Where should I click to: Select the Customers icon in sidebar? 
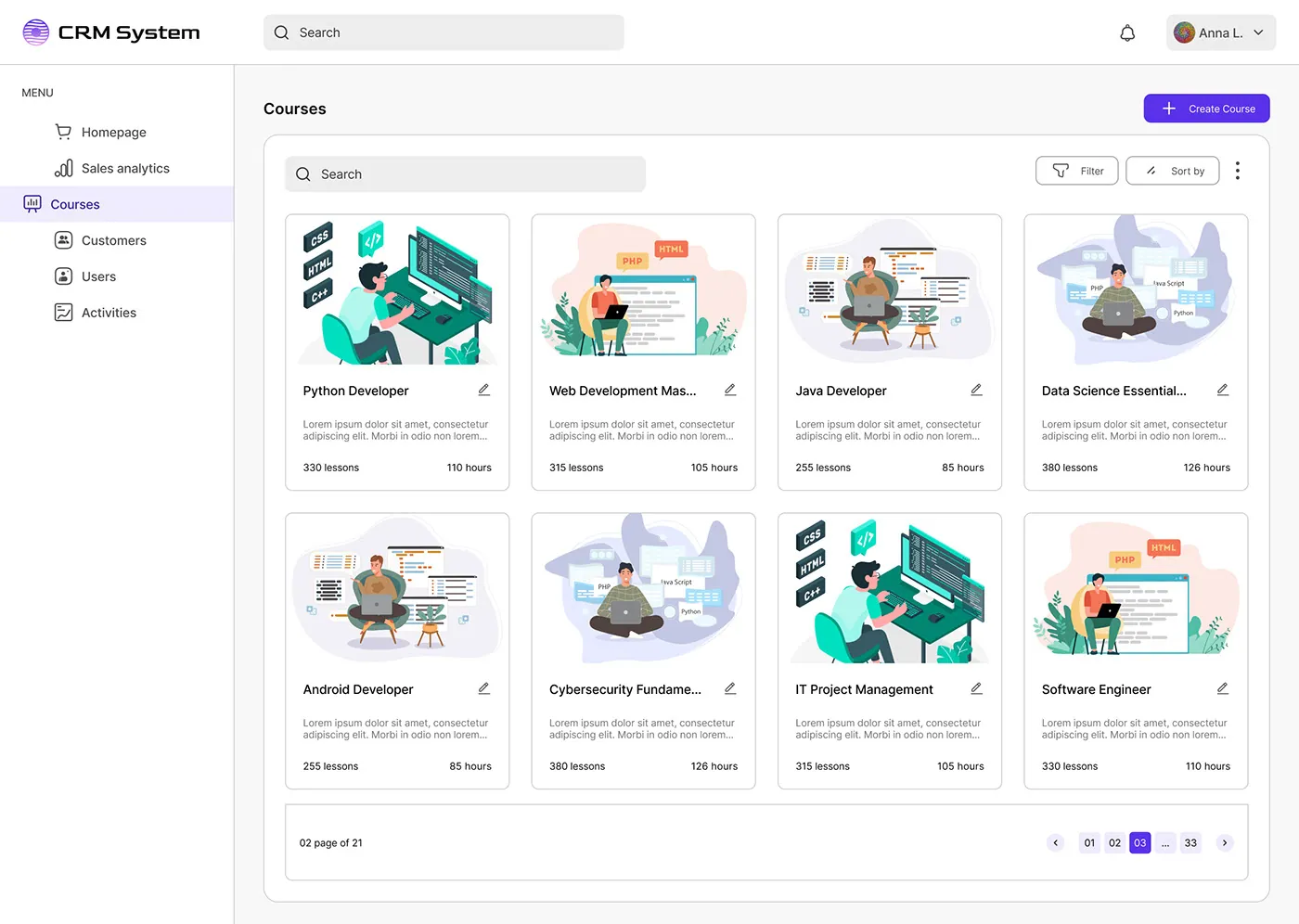(63, 239)
